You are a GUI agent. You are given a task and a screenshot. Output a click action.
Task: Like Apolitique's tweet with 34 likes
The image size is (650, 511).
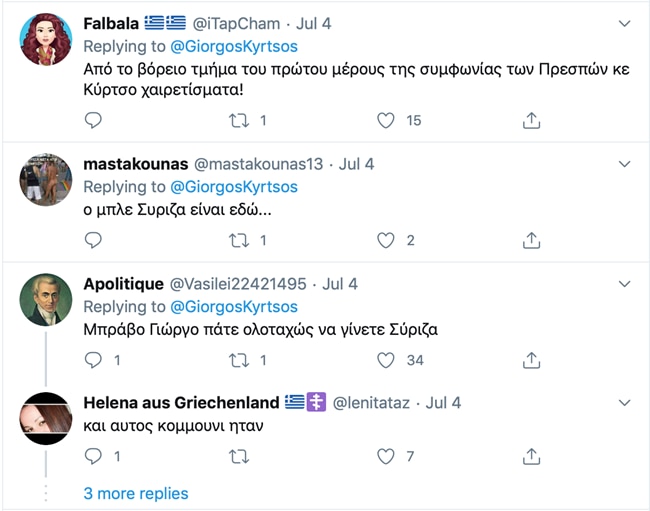click(386, 360)
